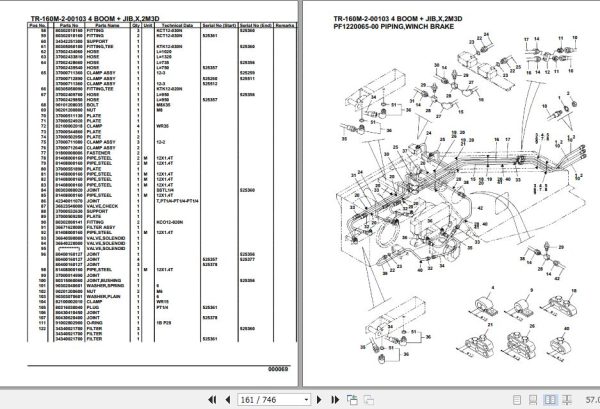Select the 'BOLT' parts name cell
This screenshot has width=600, height=409.
93,104
